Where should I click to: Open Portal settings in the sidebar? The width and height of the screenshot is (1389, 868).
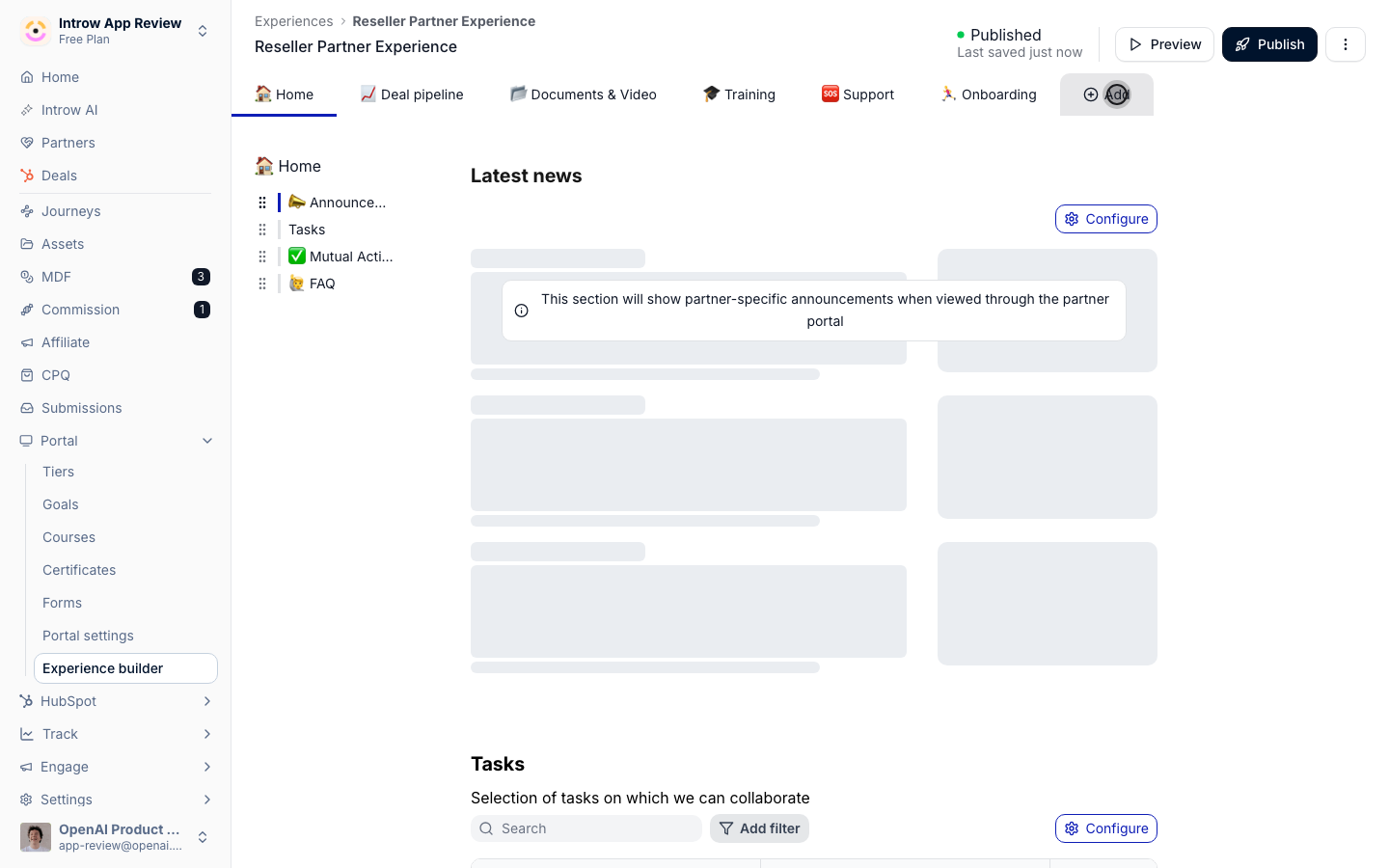click(x=125, y=636)
